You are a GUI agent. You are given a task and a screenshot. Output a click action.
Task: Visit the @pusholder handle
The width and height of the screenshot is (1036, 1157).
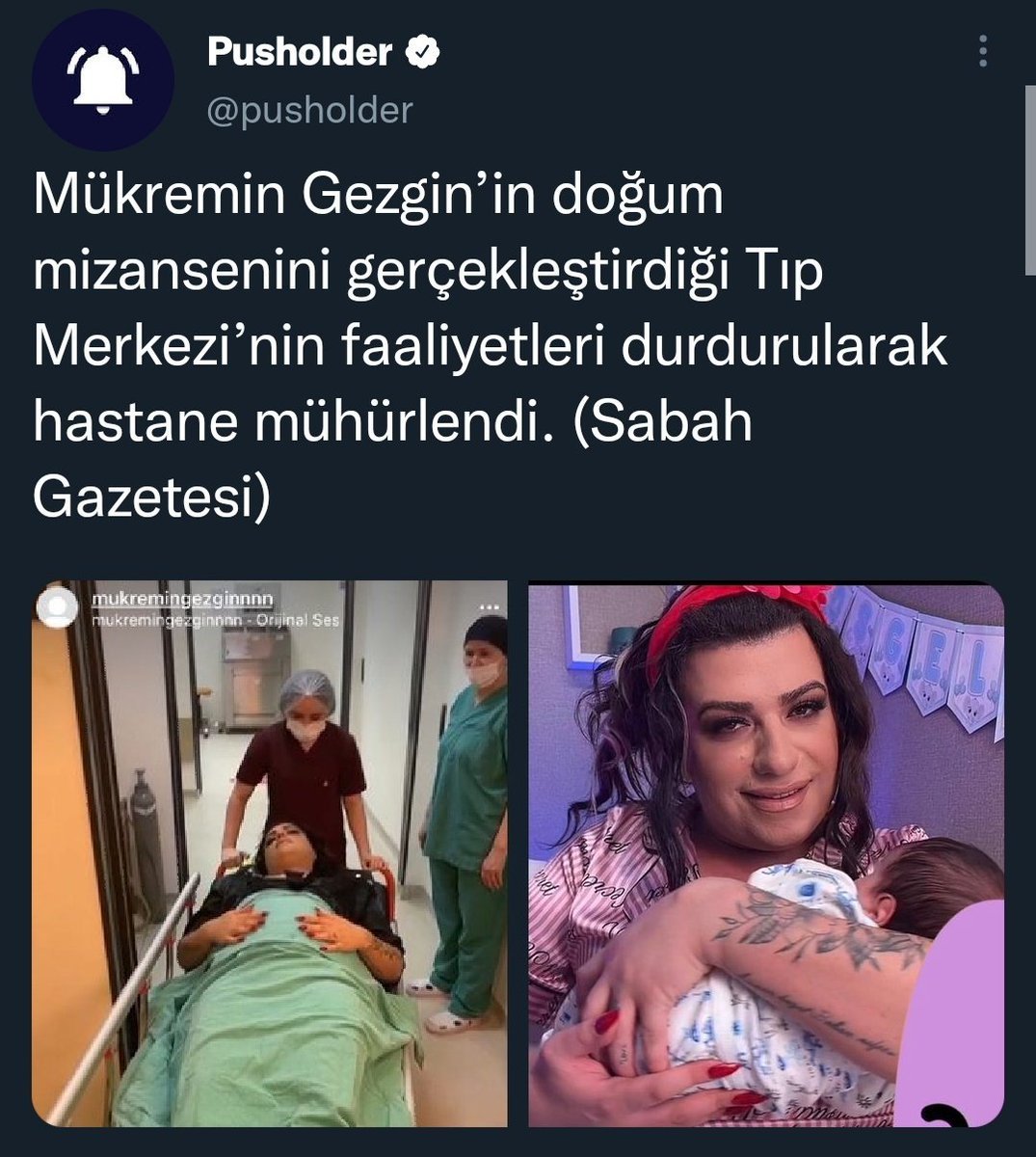click(309, 110)
